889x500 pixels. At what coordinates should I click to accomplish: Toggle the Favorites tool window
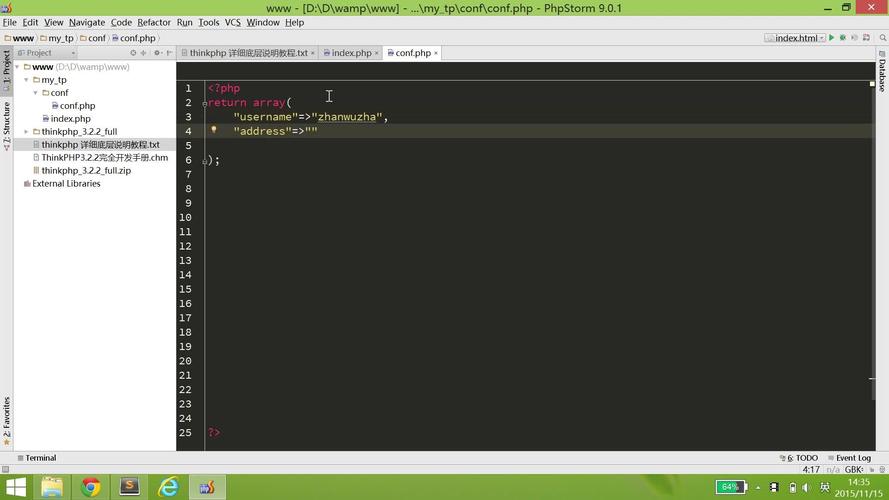(6, 418)
